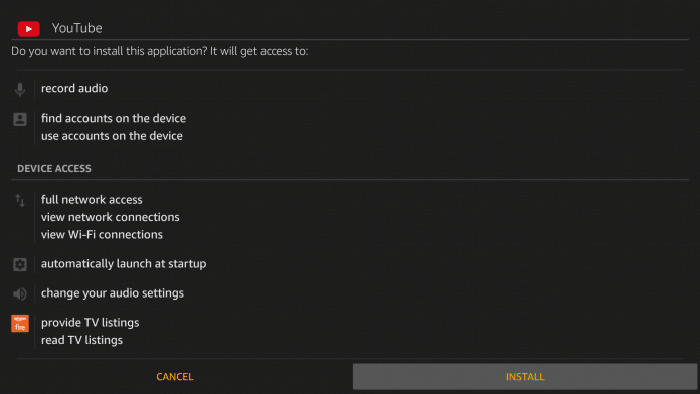Click the YouTube app logo icon
The width and height of the screenshot is (700, 394).
click(x=29, y=29)
